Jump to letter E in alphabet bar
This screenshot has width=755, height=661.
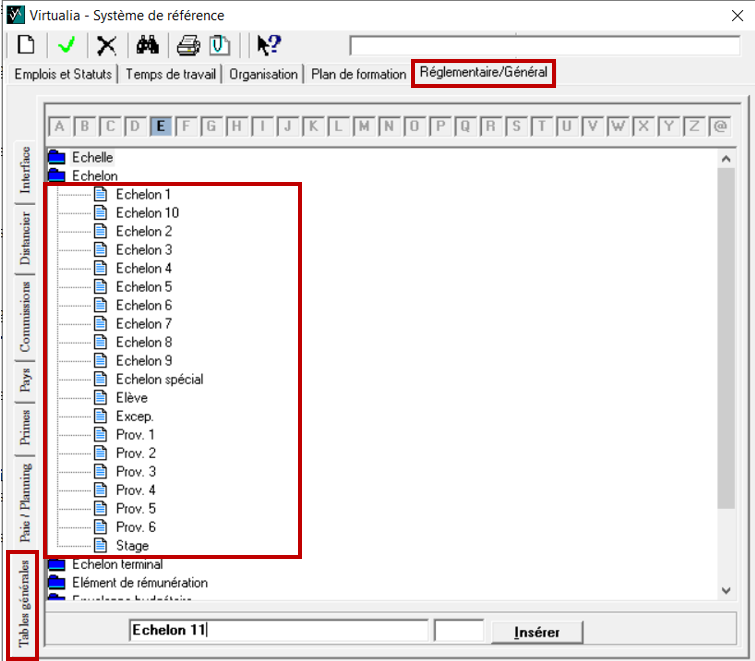tap(161, 126)
